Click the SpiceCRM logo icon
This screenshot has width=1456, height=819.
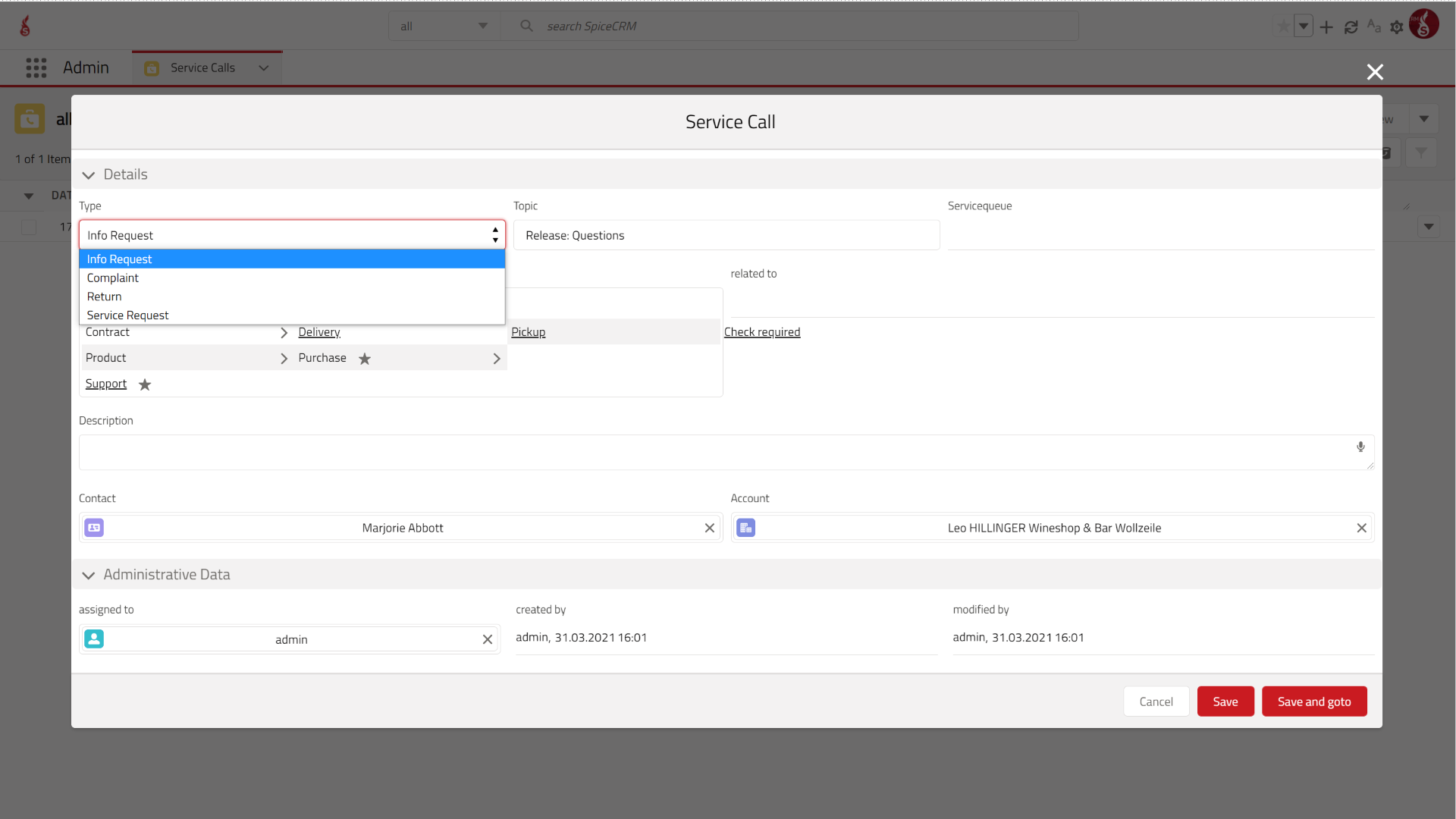tap(25, 26)
